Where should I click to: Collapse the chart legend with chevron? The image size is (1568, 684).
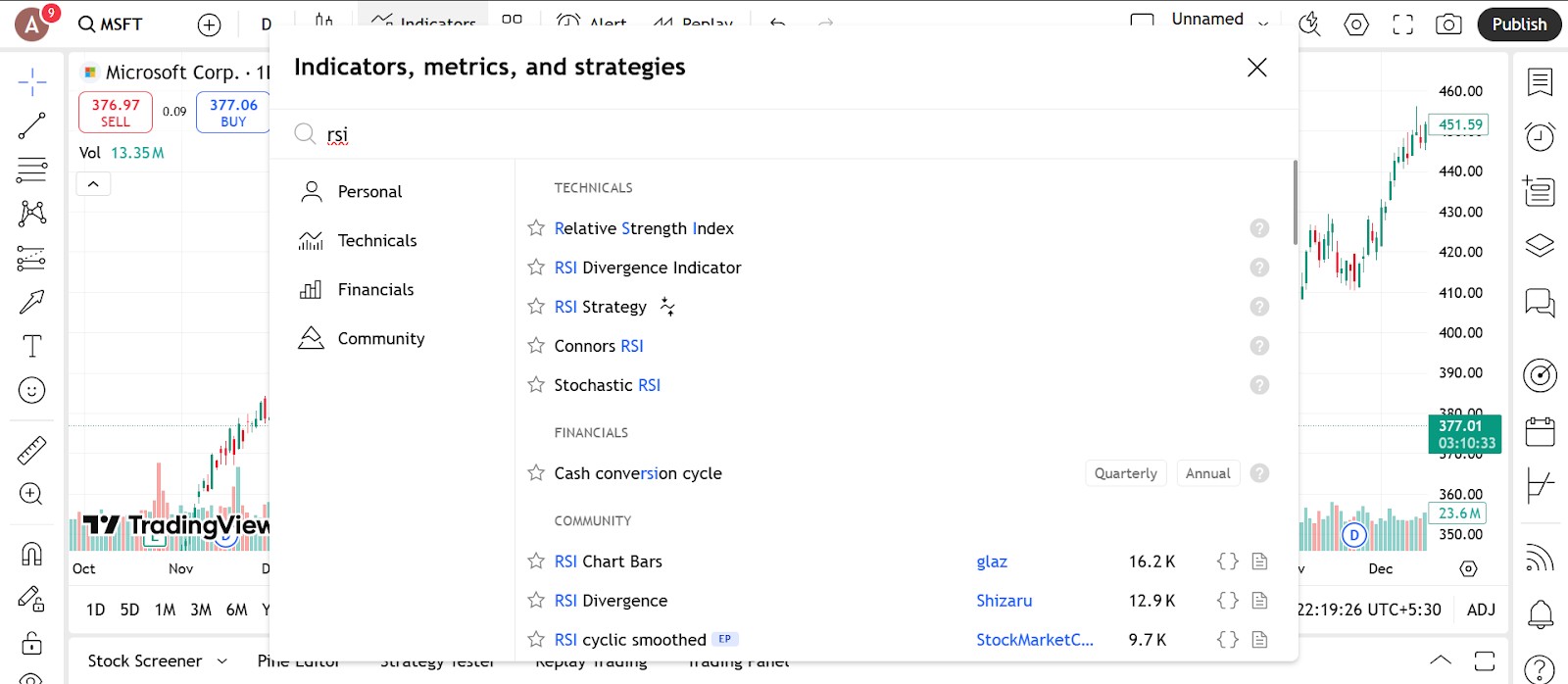coord(93,184)
